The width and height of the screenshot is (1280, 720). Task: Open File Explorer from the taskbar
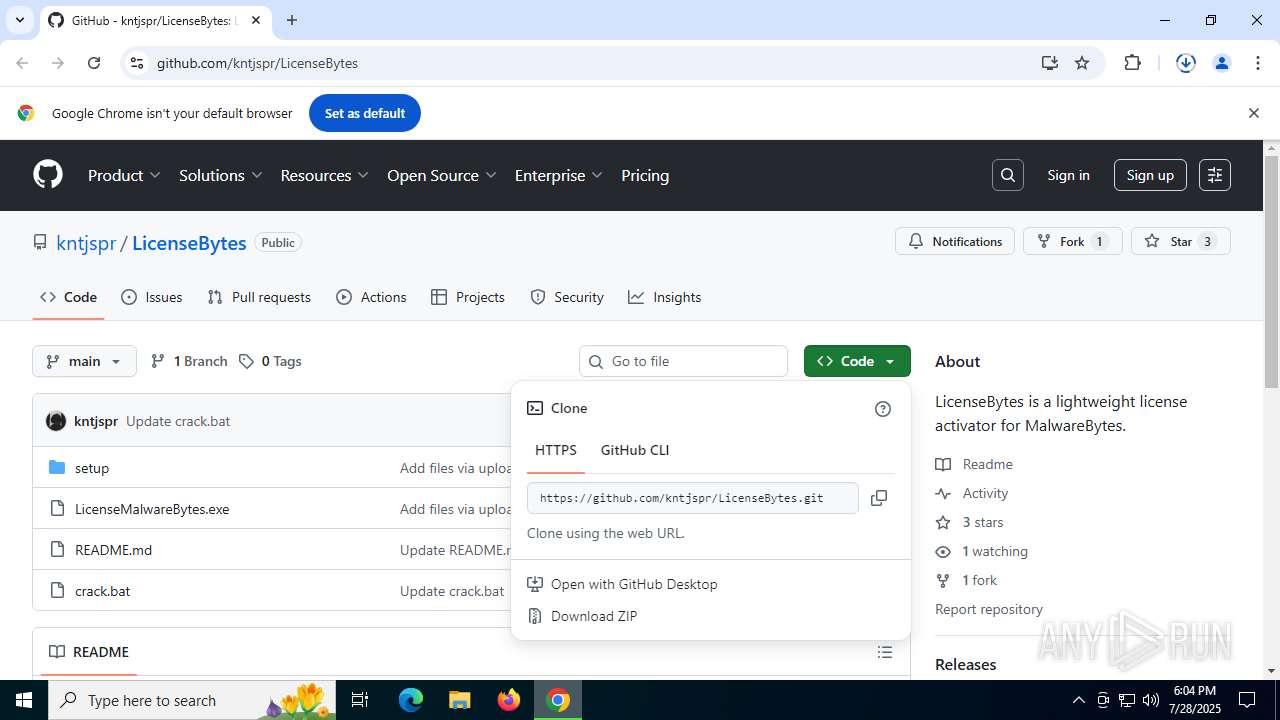click(459, 700)
